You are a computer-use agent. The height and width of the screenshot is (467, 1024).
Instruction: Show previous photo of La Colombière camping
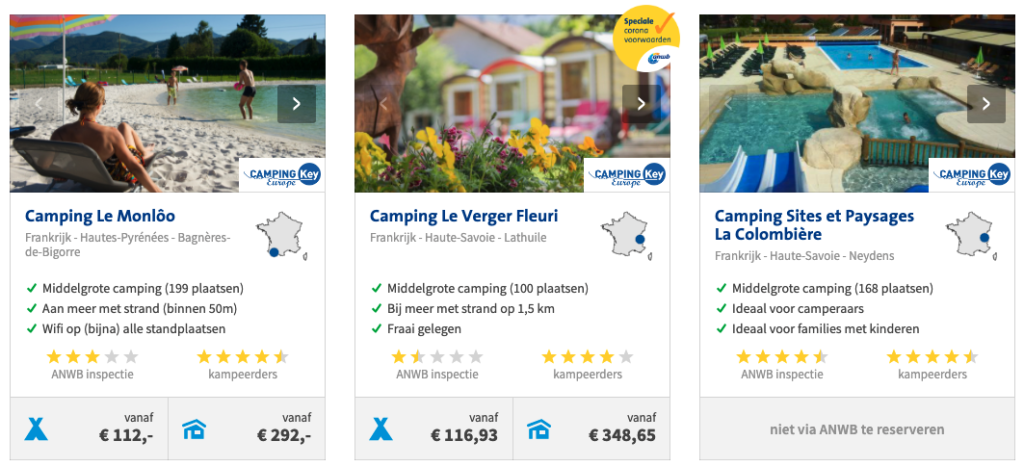pos(729,104)
